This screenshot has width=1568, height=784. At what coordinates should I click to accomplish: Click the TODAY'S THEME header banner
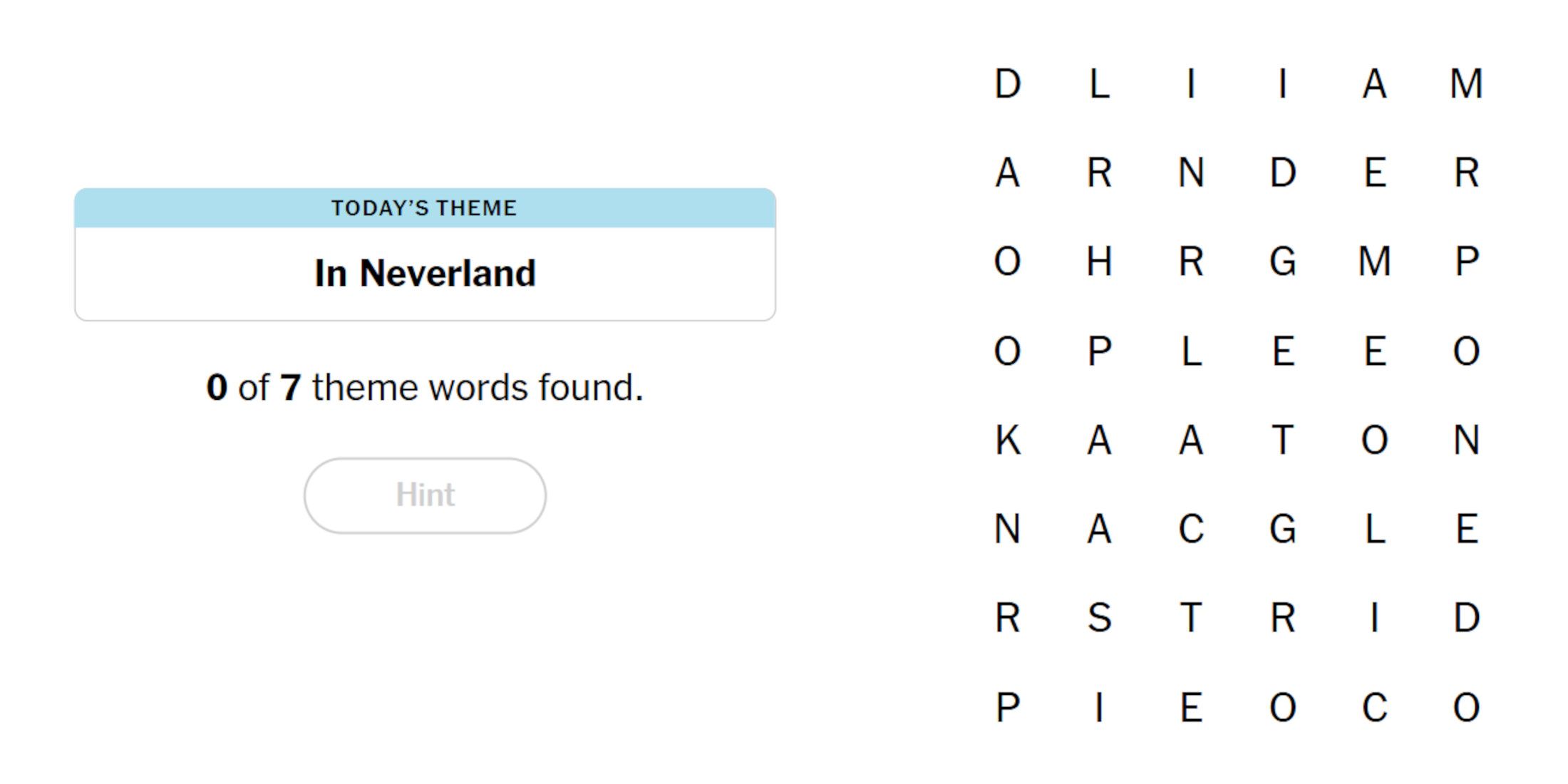tap(424, 207)
